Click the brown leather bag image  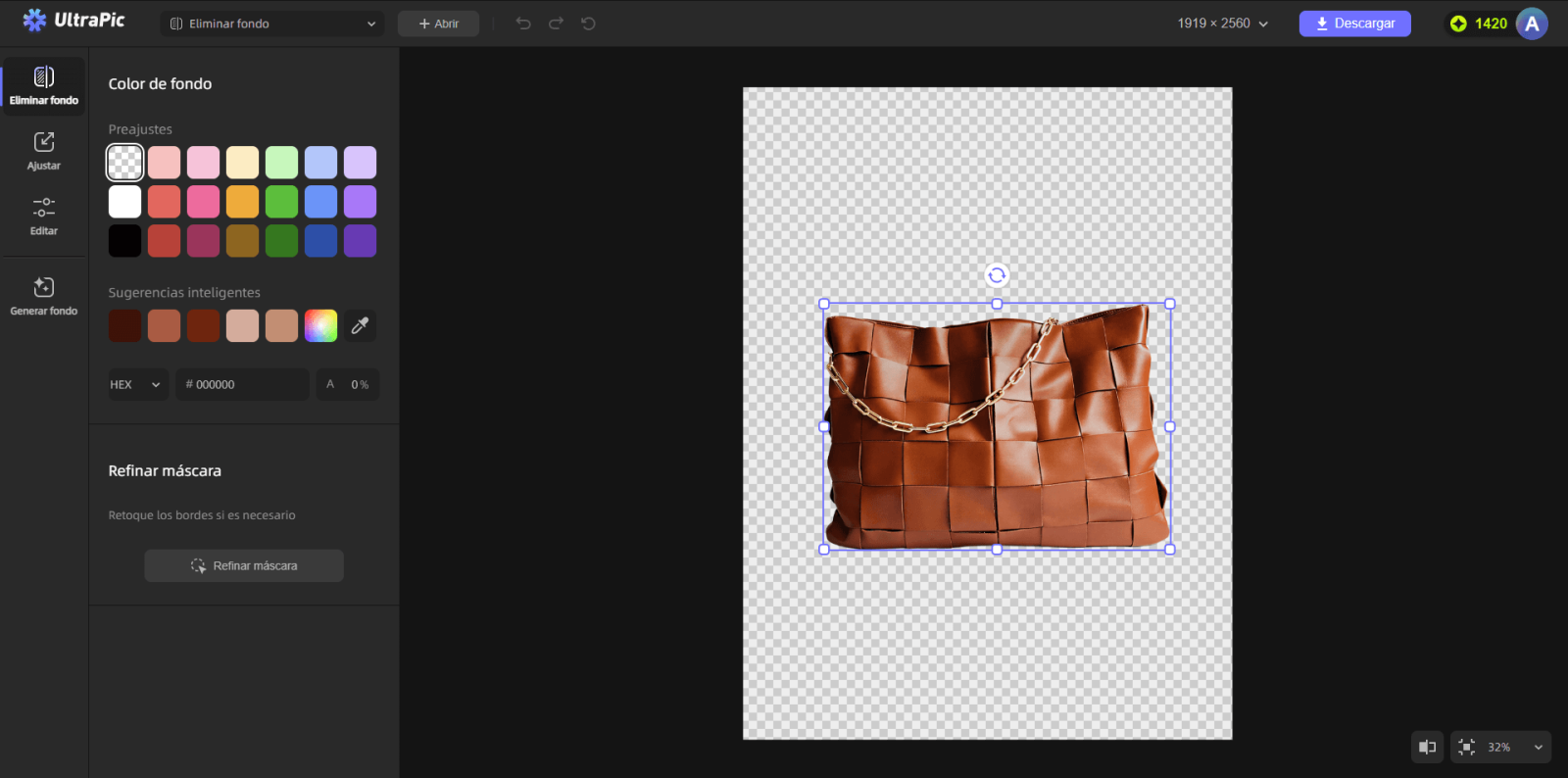997,427
